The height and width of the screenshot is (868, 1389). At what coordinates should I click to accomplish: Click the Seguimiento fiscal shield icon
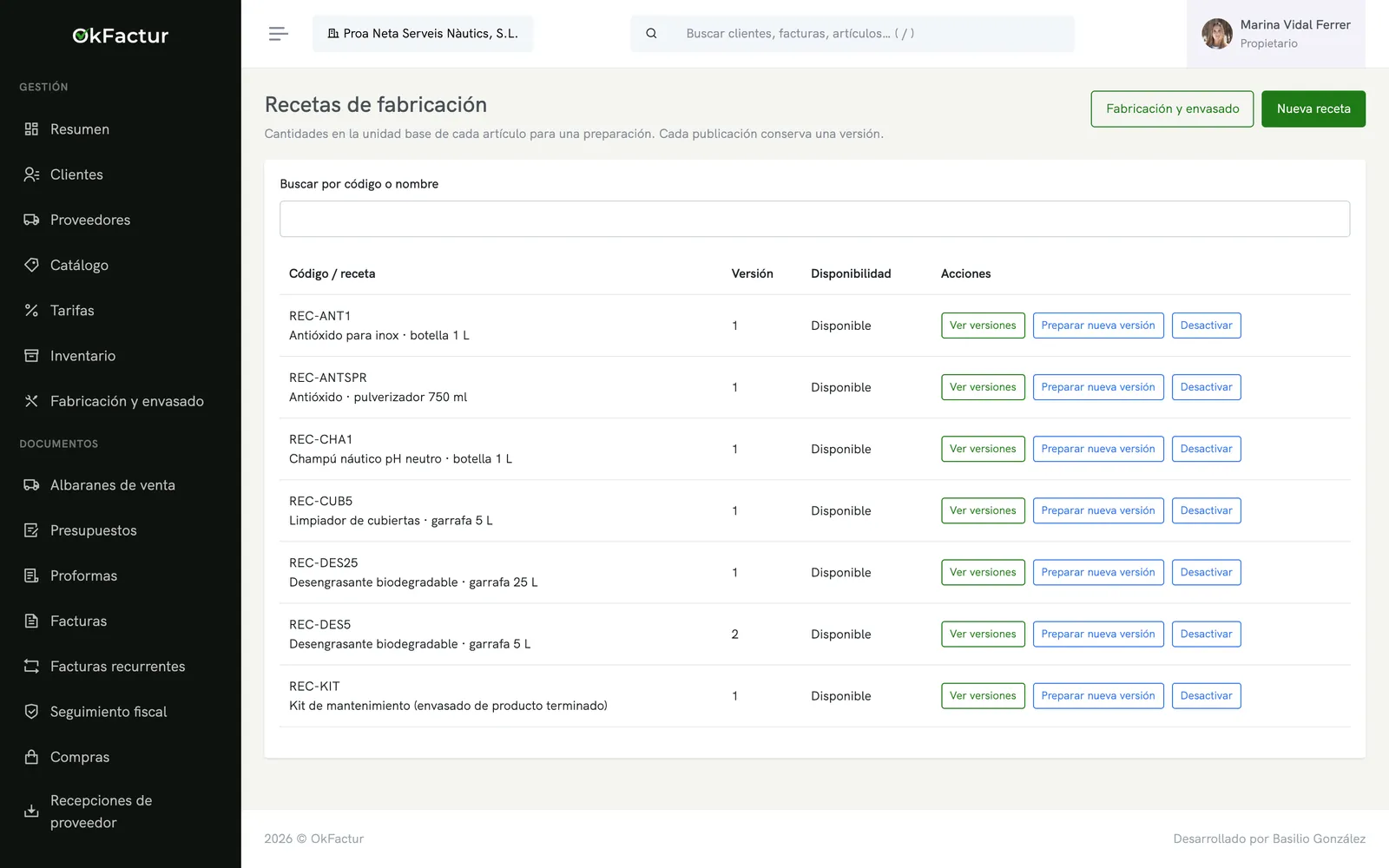pos(31,712)
